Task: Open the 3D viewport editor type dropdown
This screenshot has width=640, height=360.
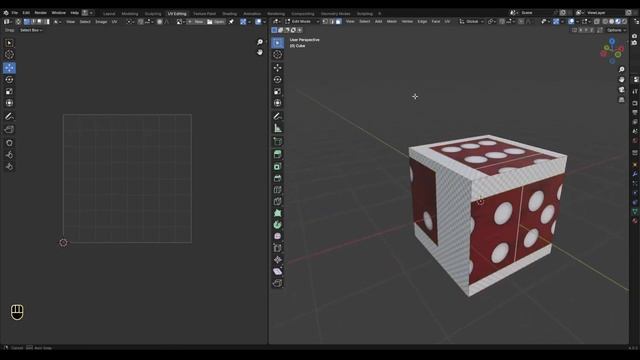Action: click(x=277, y=21)
